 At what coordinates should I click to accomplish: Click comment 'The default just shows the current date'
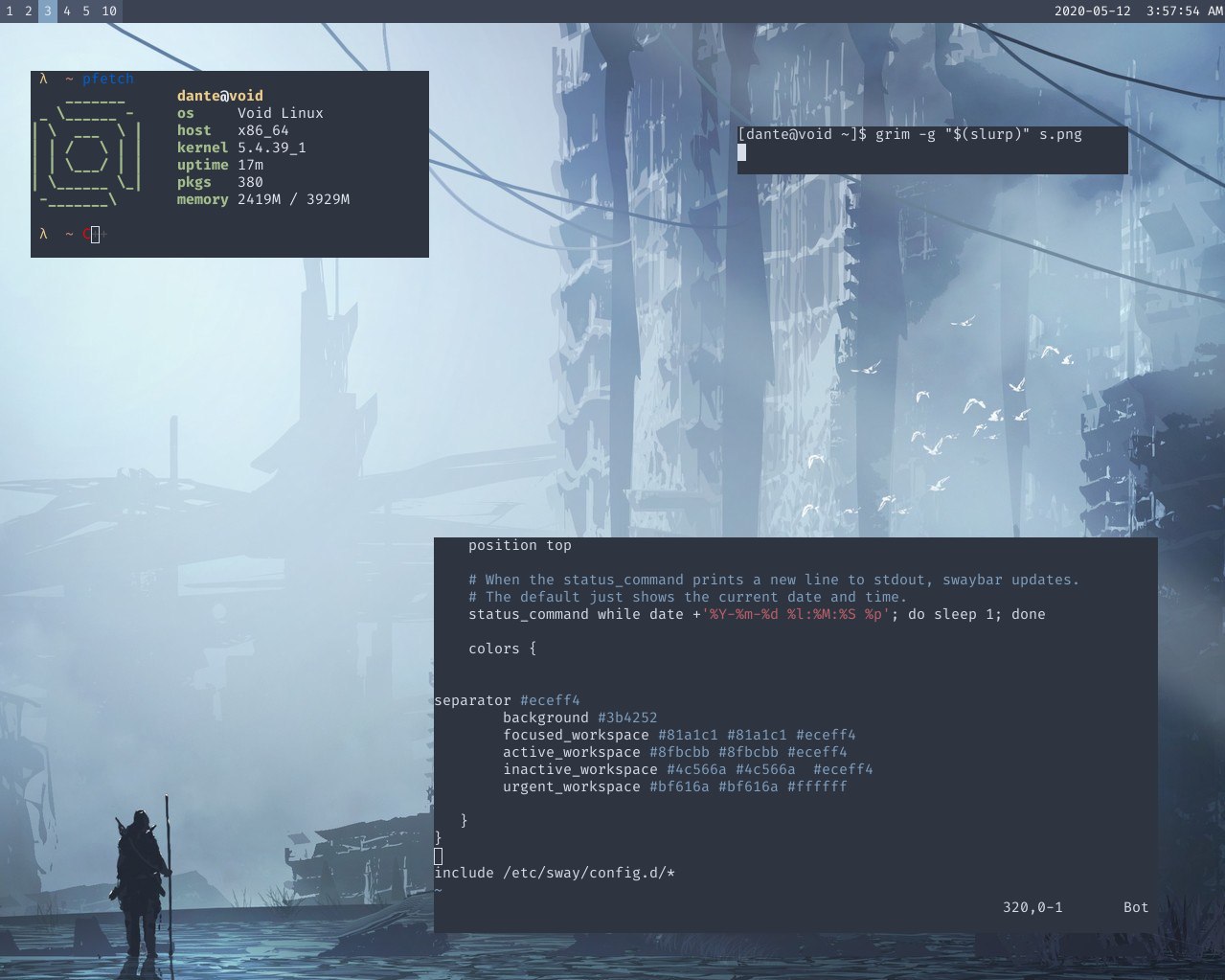688,597
